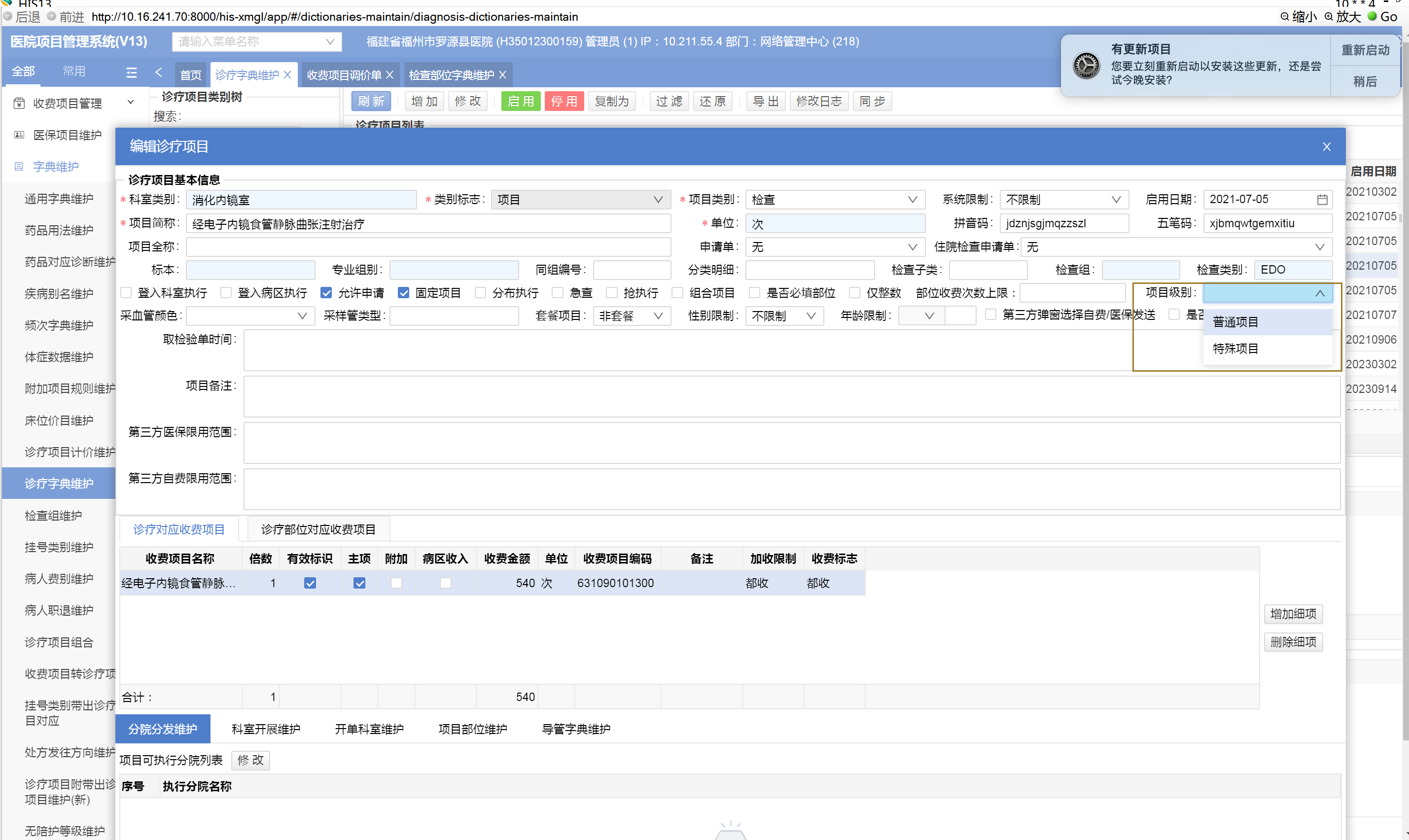Click the 项目全称 input field
The height and width of the screenshot is (840, 1409).
pyautogui.click(x=428, y=247)
